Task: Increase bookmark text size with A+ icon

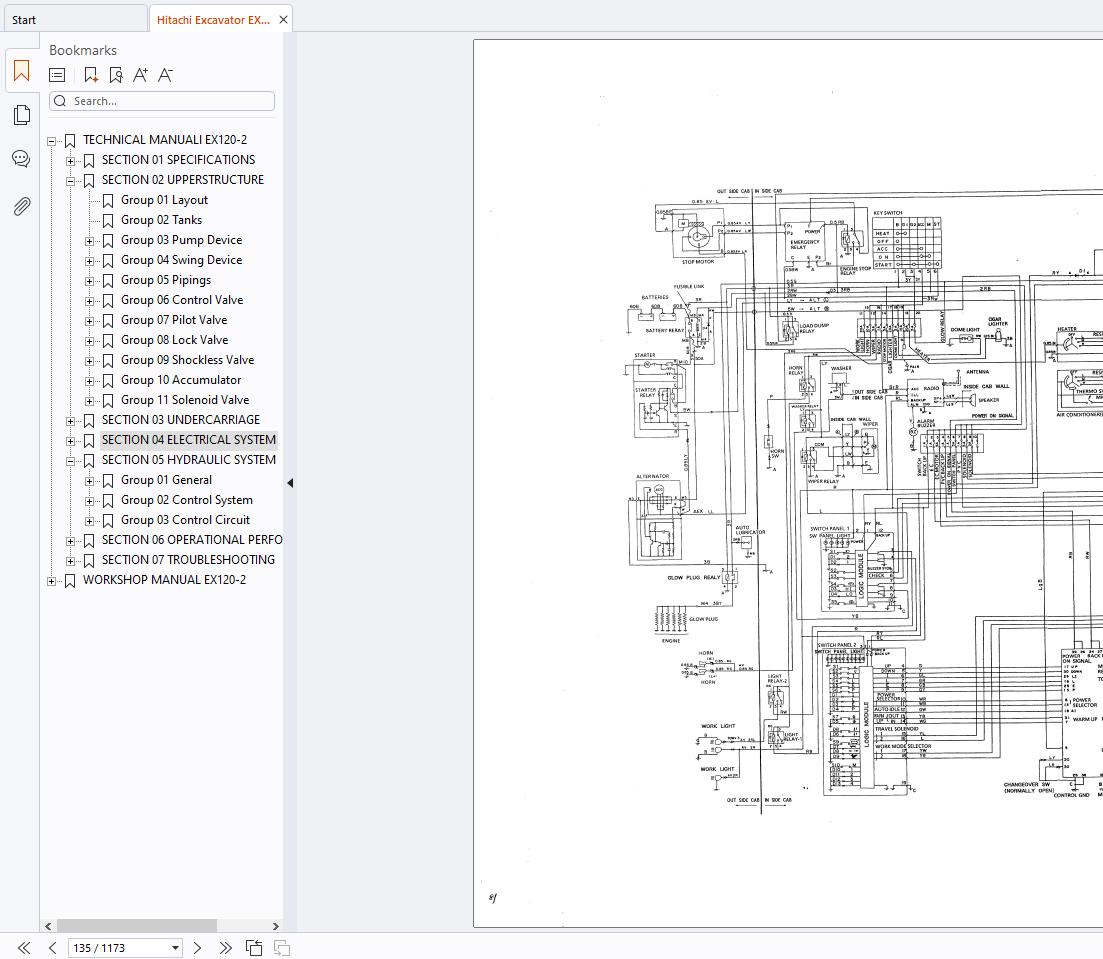Action: [x=141, y=75]
